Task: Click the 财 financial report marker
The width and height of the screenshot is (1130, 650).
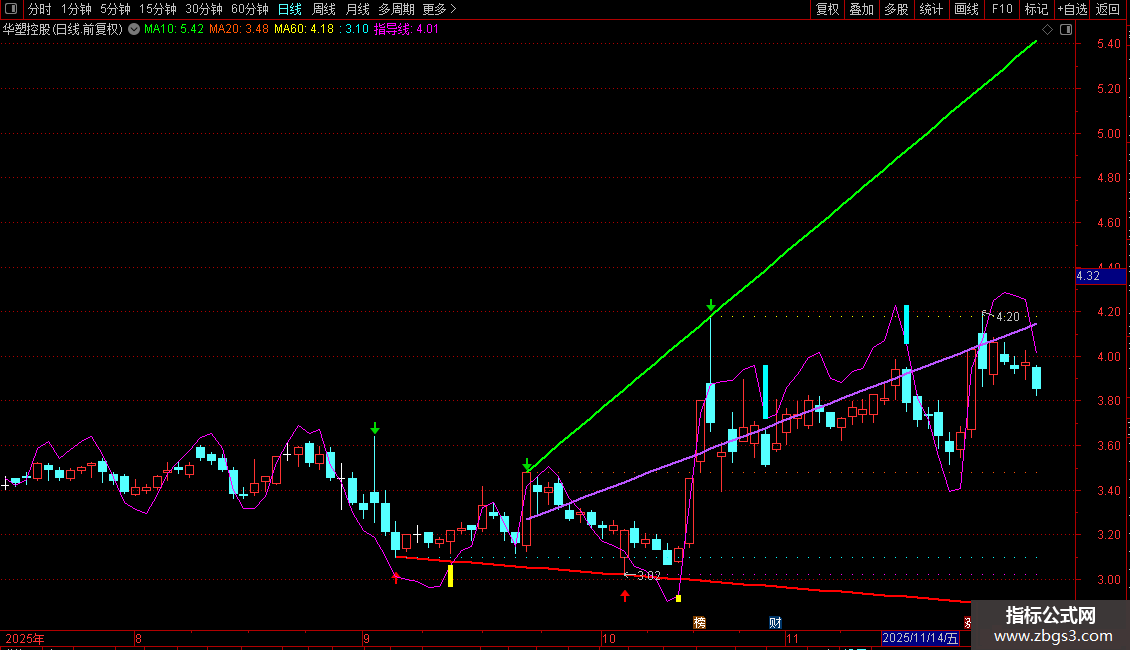Action: click(775, 623)
